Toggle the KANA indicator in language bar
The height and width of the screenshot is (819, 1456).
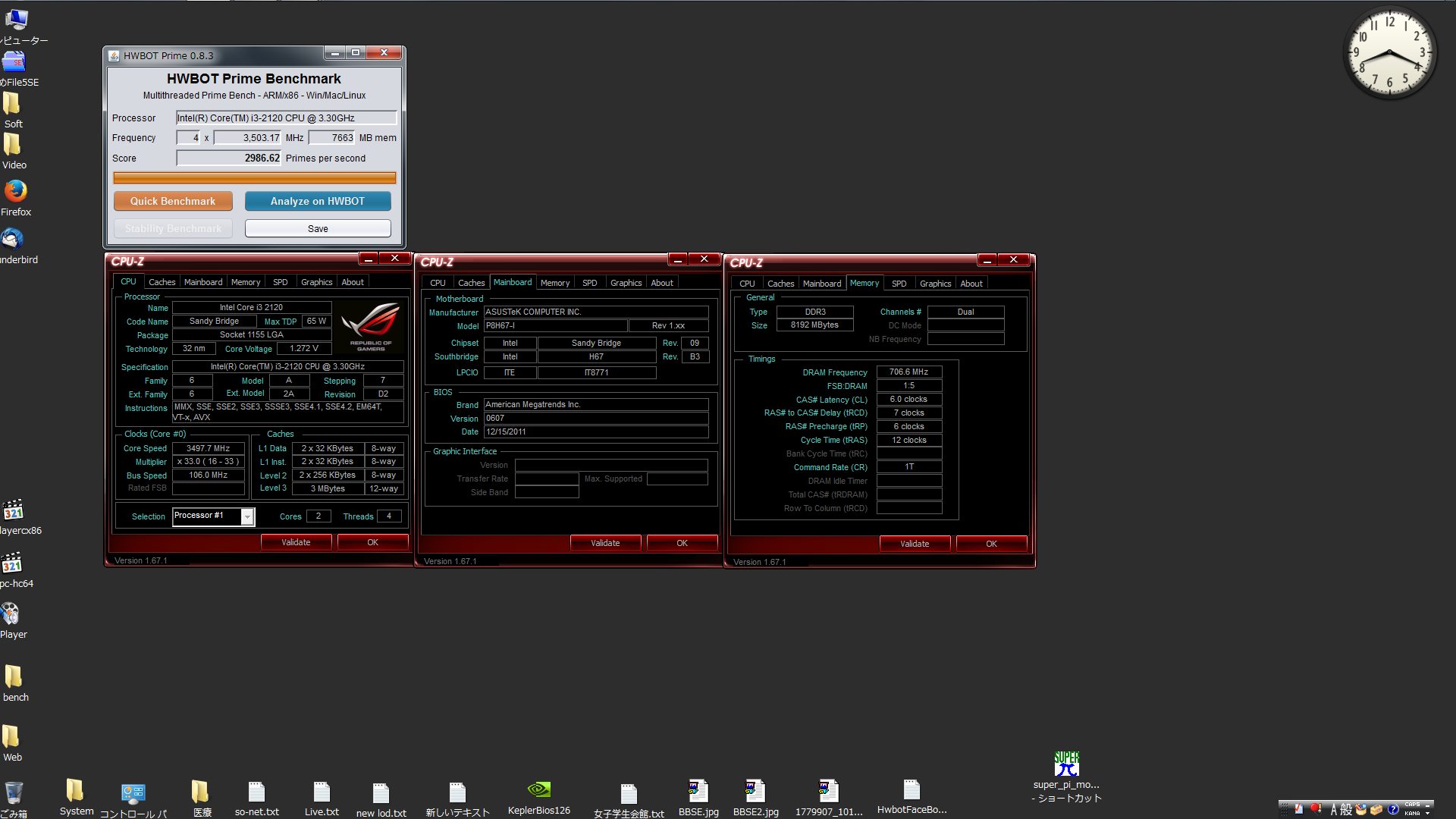pyautogui.click(x=1412, y=814)
